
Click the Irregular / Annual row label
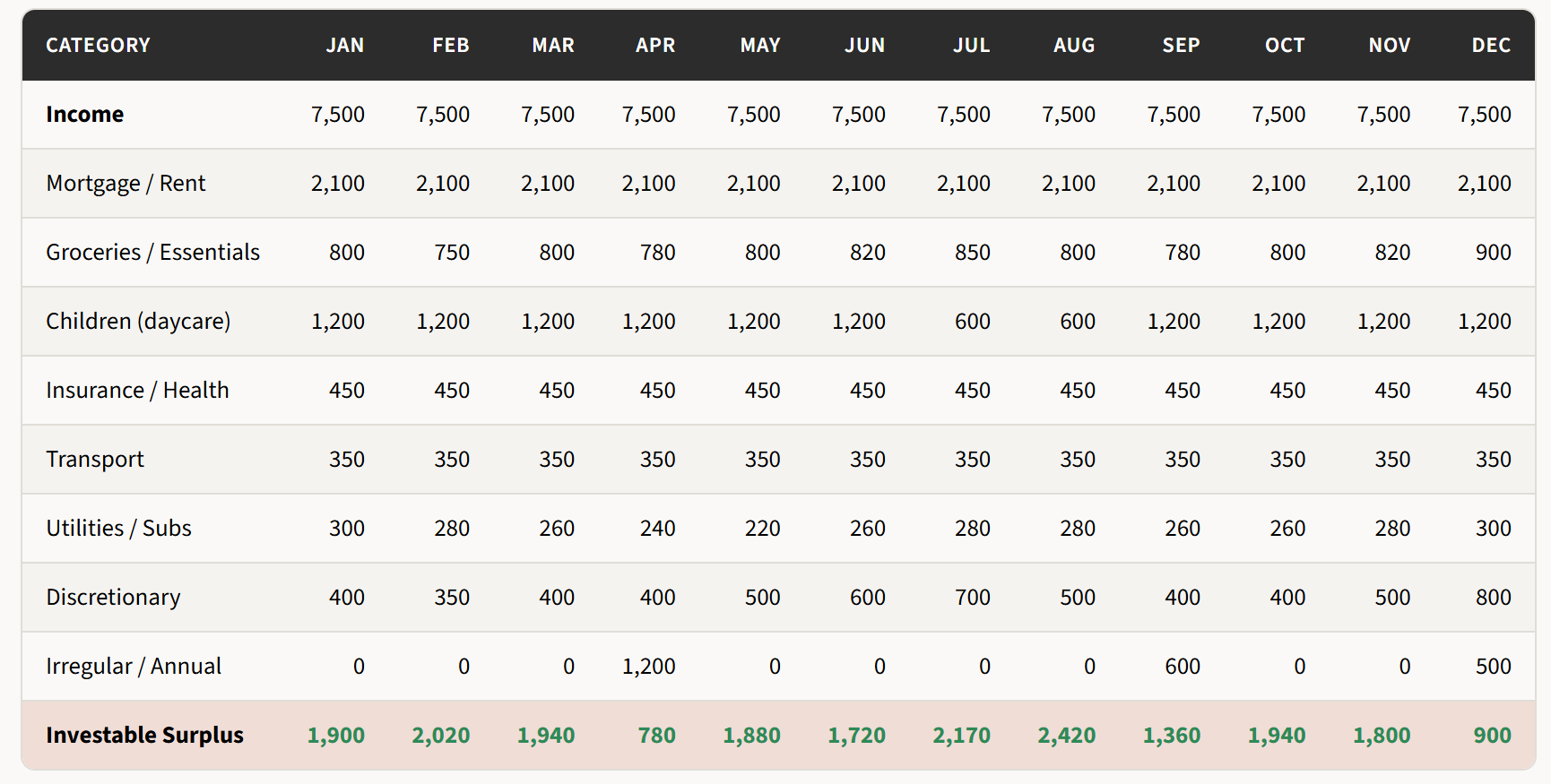tap(134, 666)
